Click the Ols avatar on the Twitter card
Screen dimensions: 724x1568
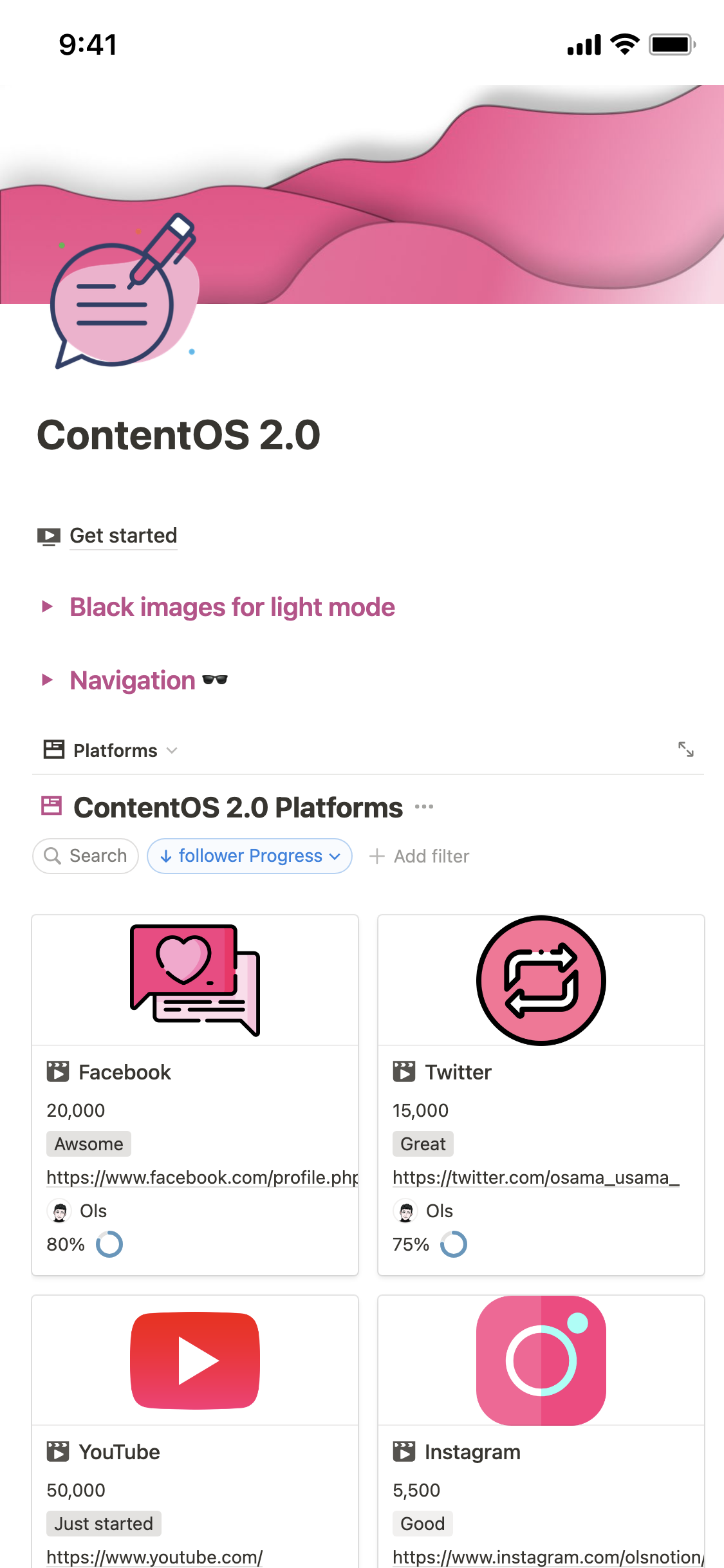[405, 1211]
